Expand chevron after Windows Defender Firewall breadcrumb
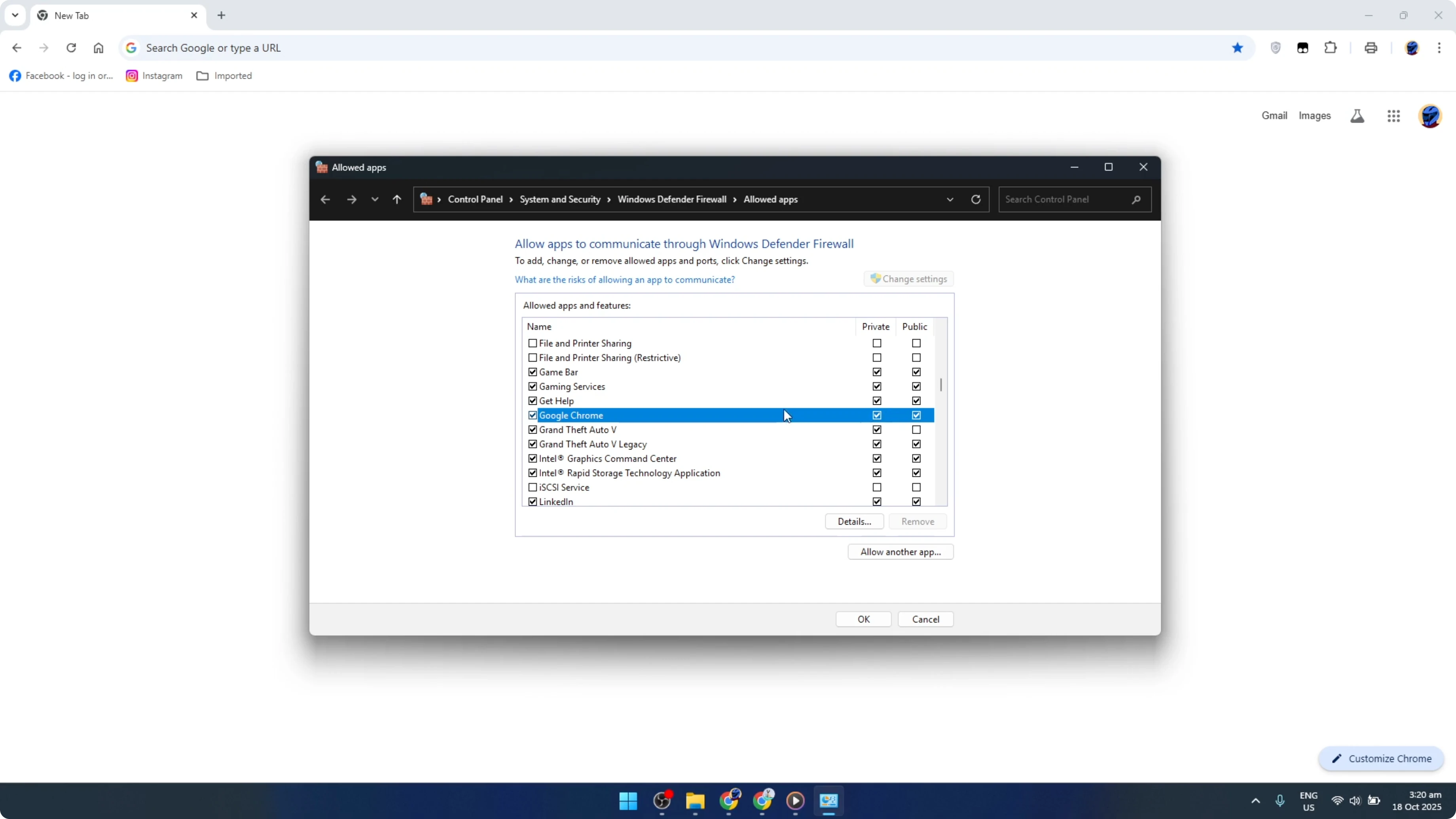1456x819 pixels. click(735, 199)
